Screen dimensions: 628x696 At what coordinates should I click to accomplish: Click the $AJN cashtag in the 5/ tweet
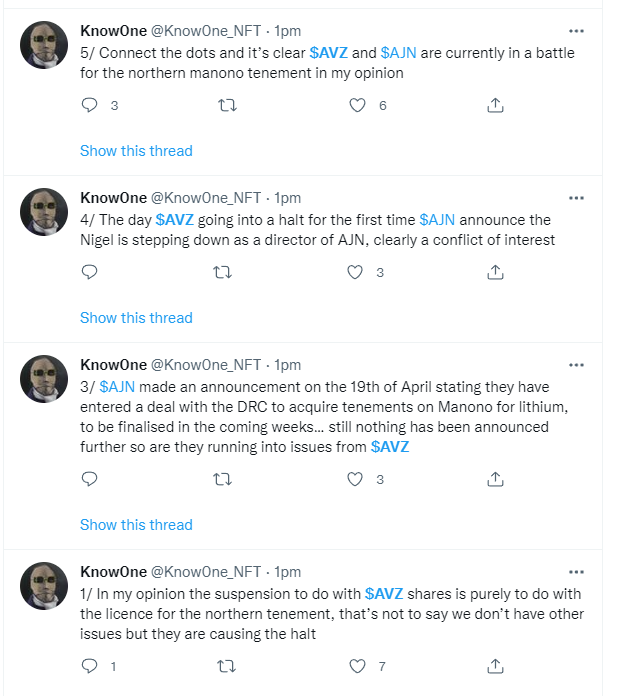pyautogui.click(x=400, y=52)
